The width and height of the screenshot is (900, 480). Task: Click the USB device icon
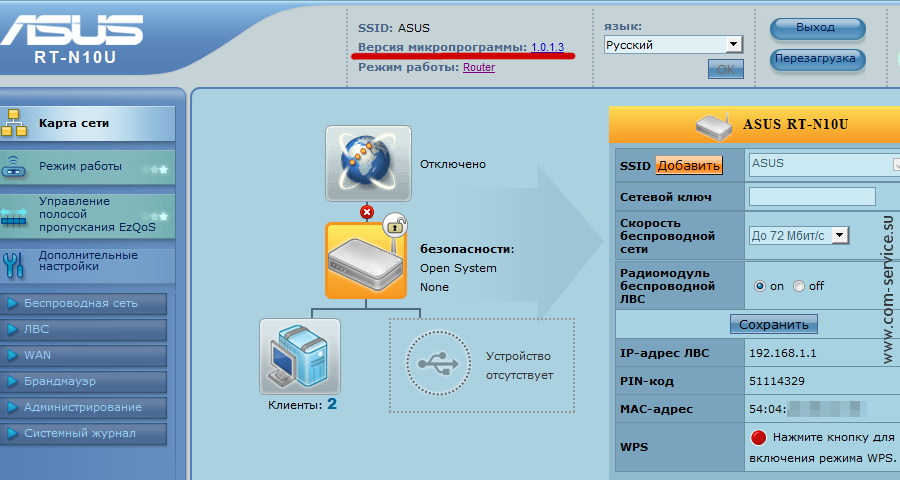click(439, 363)
